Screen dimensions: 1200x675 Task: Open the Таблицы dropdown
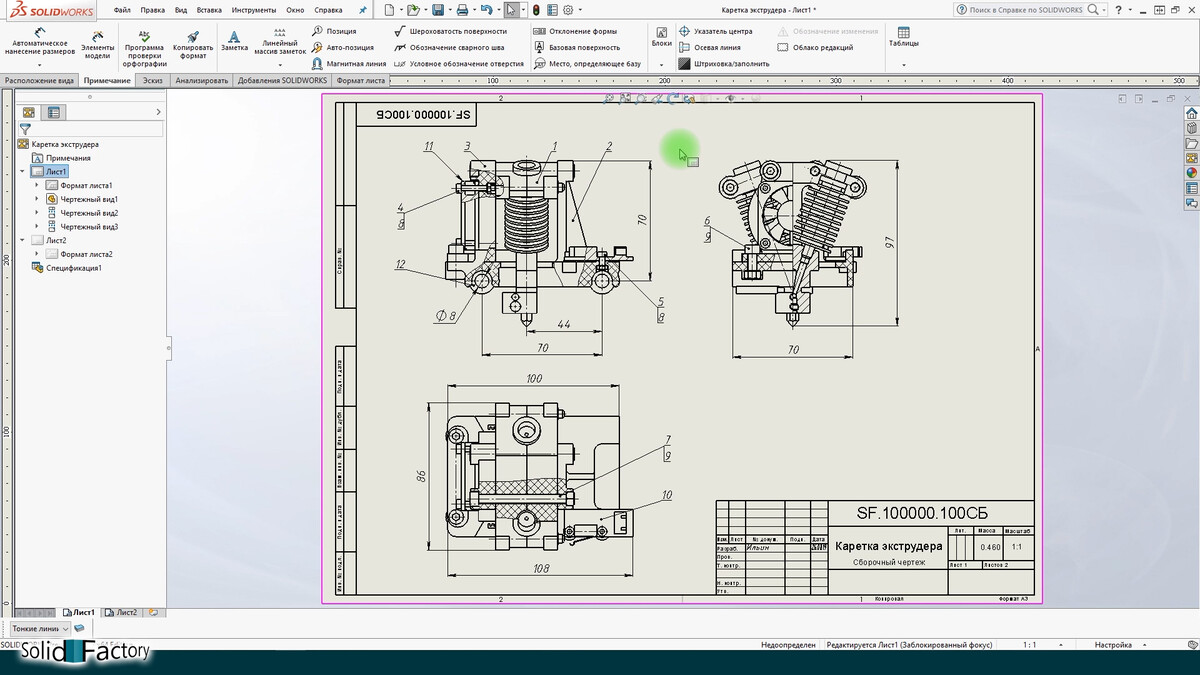(903, 65)
